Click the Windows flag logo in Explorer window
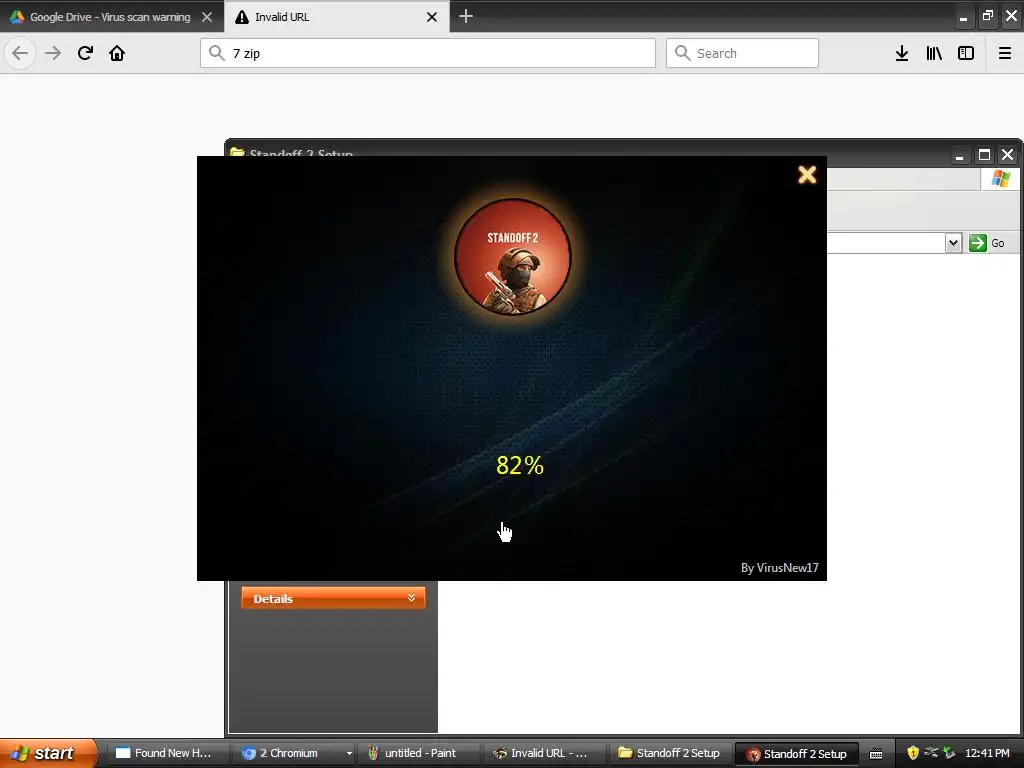This screenshot has height=768, width=1024. coord(1000,179)
